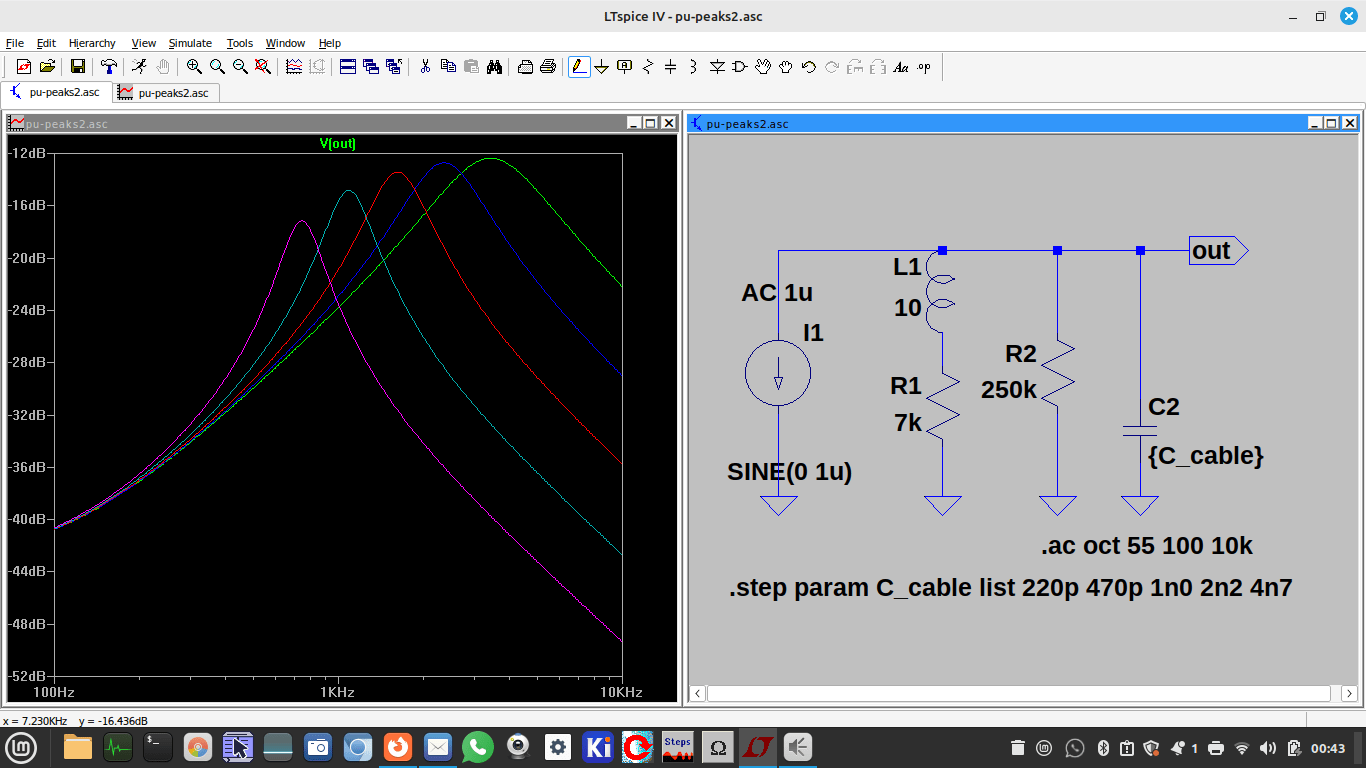This screenshot has width=1366, height=768.
Task: Click the Zoom to Fit crossed magnifier icon
Action: coord(263,67)
